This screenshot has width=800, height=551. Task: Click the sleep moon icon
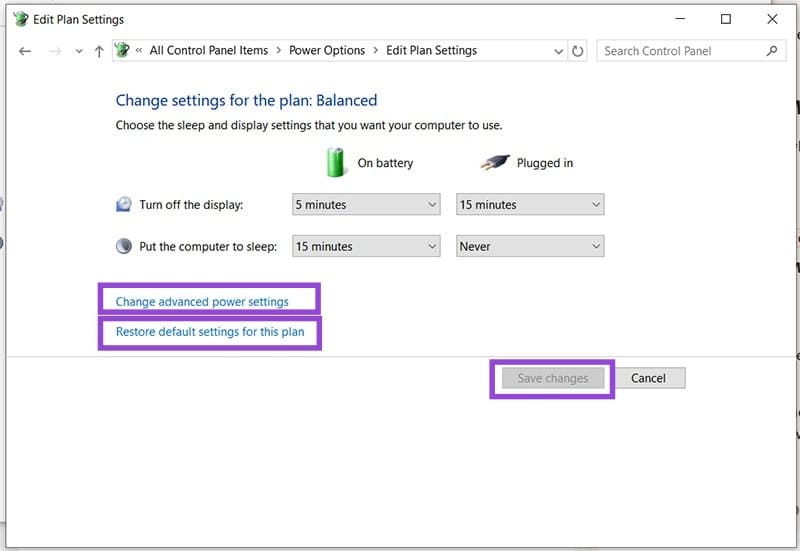click(124, 246)
